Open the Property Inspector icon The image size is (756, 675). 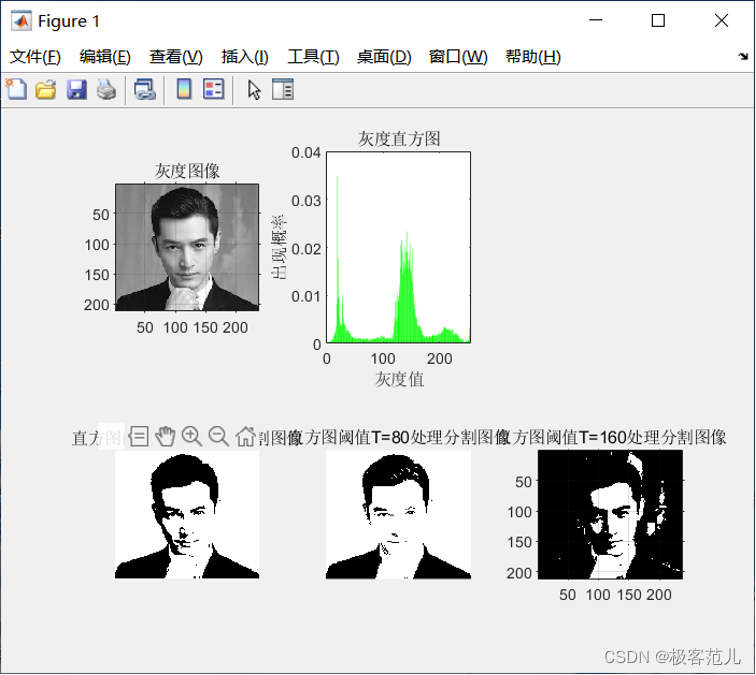(x=283, y=89)
